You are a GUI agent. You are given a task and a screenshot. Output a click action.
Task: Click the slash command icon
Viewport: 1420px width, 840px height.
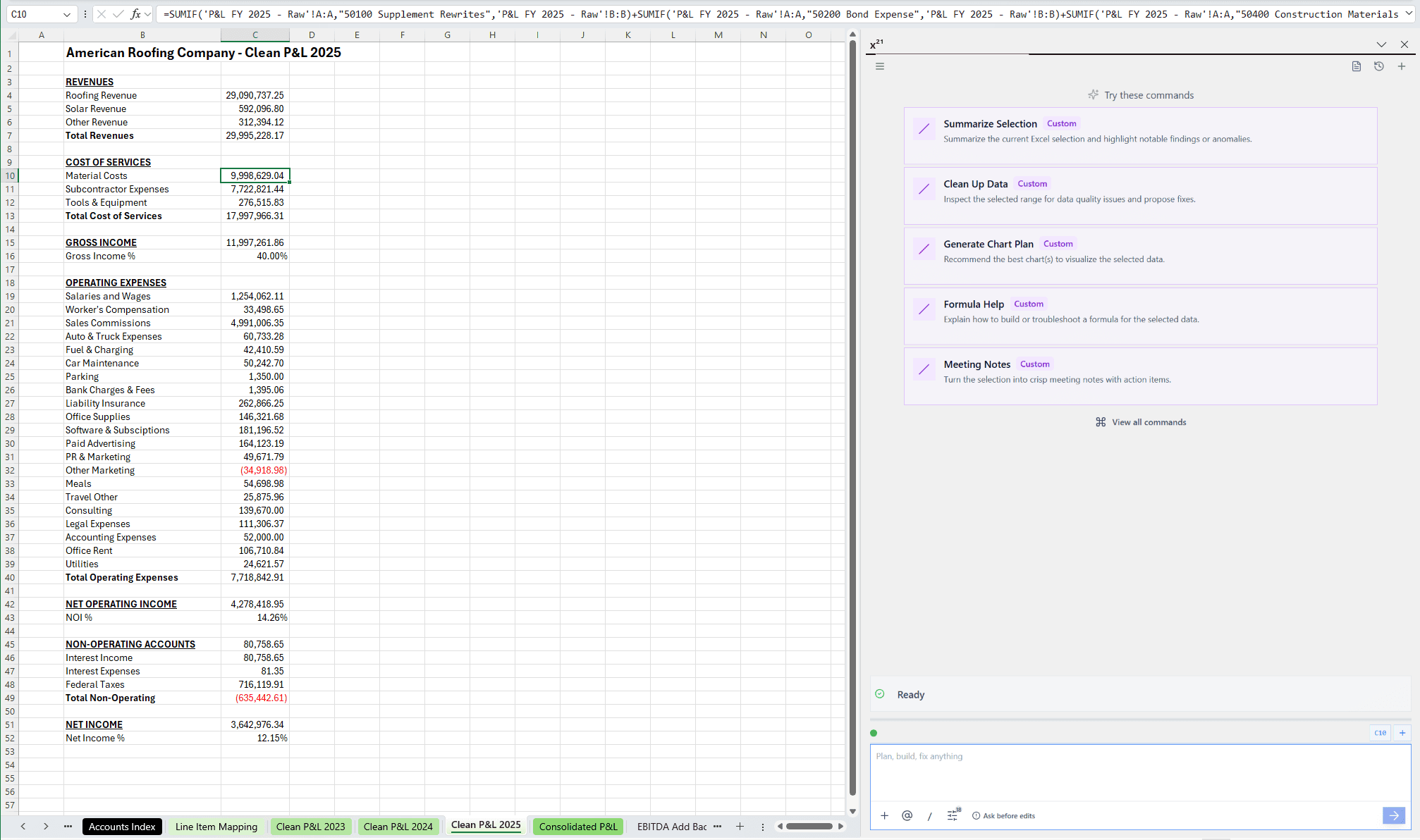(x=929, y=816)
